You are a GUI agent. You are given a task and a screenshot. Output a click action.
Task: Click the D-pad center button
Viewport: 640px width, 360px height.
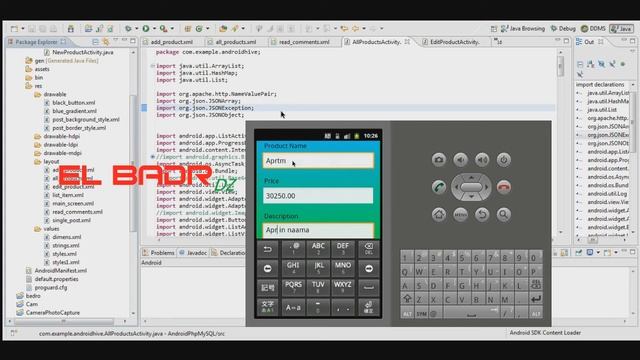(x=471, y=187)
